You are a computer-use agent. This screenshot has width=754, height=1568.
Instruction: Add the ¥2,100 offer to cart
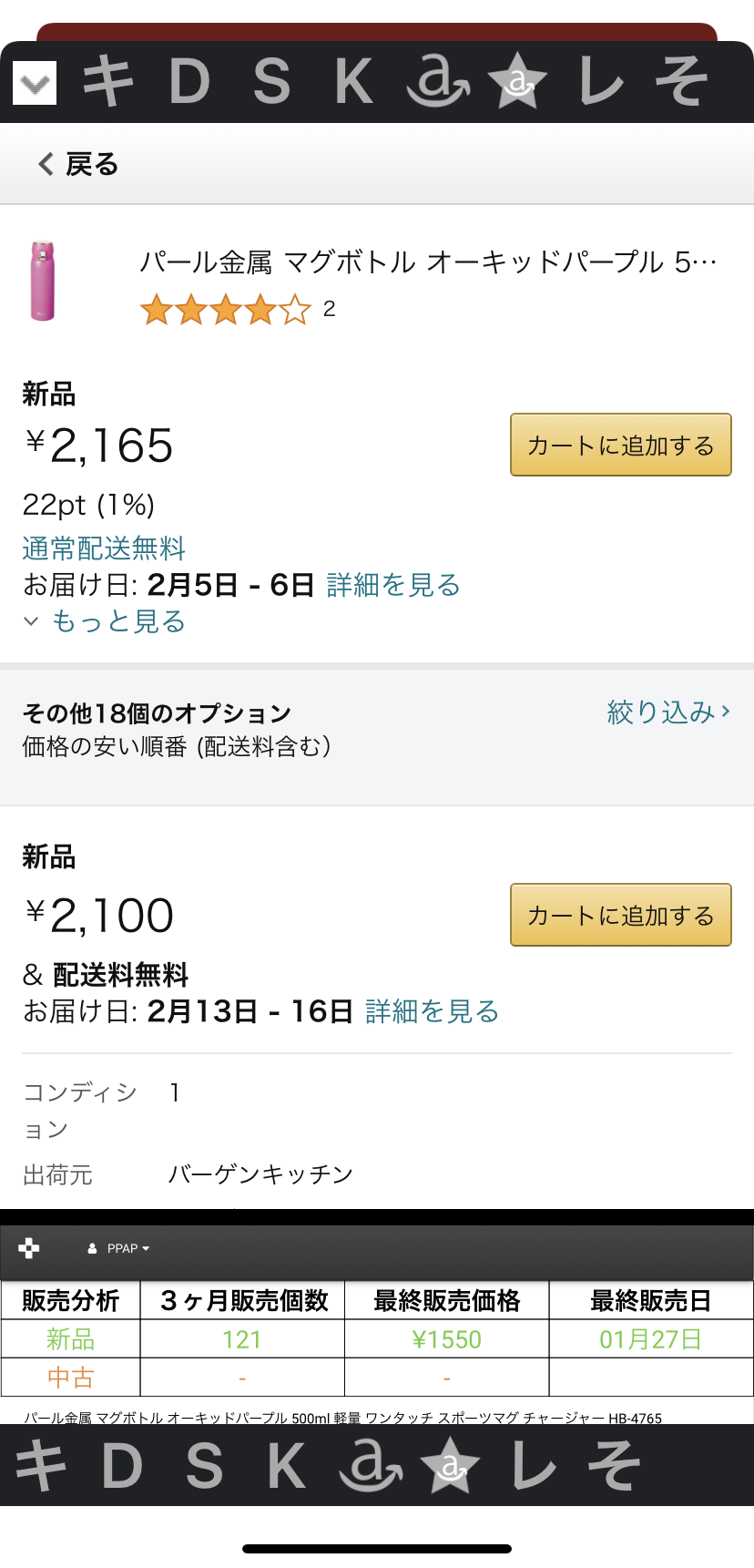click(620, 915)
